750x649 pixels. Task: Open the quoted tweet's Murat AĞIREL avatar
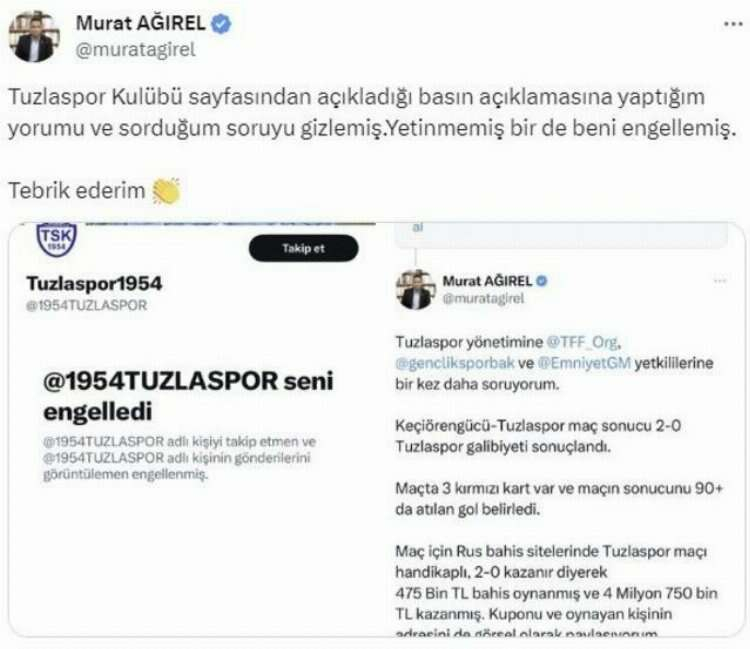(415, 289)
